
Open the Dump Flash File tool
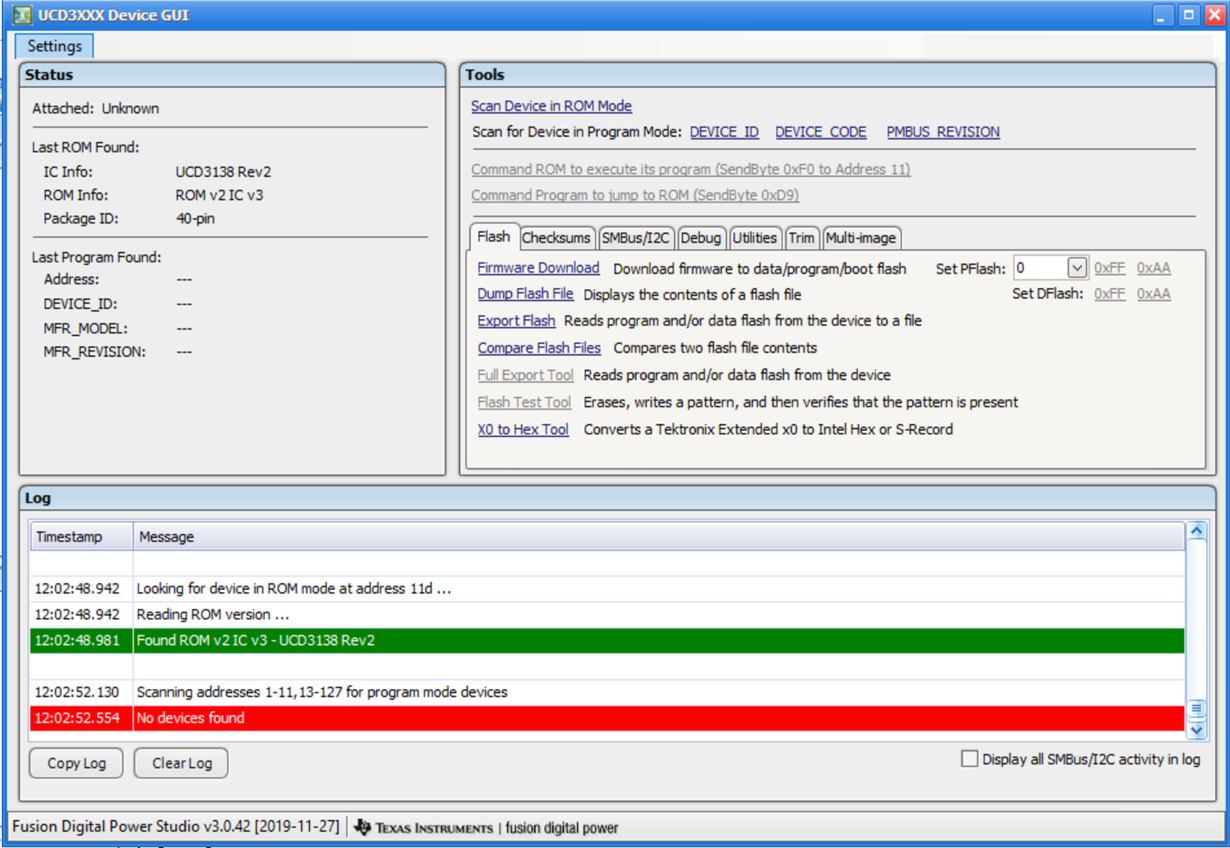click(x=525, y=294)
